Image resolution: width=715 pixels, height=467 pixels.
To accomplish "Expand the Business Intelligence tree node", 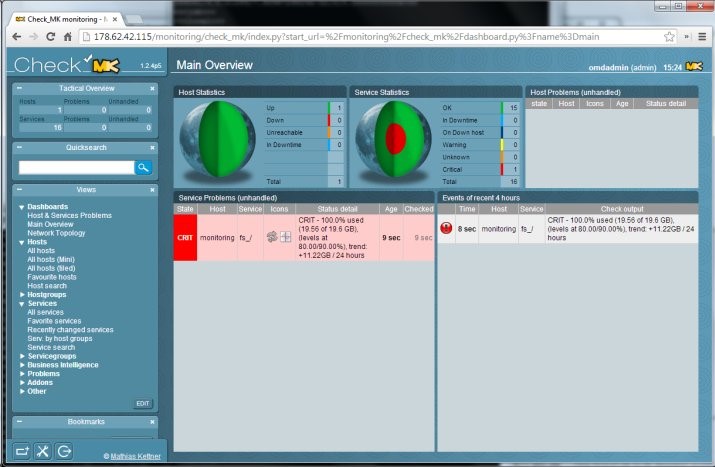I will coord(22,365).
